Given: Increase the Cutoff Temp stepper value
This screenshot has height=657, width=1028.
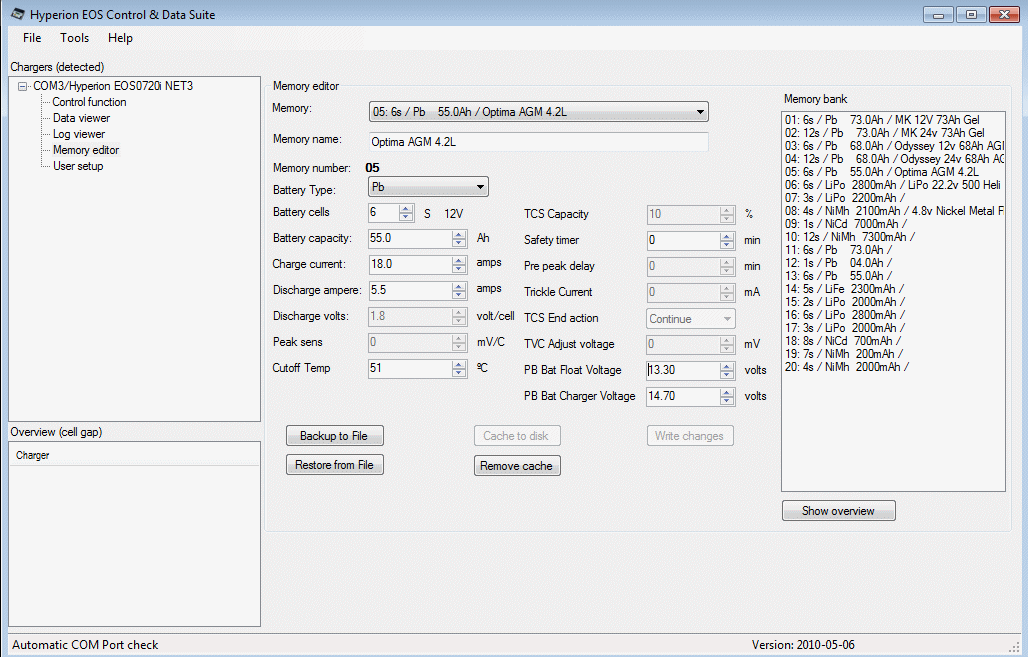Looking at the screenshot, I should pos(459,364).
